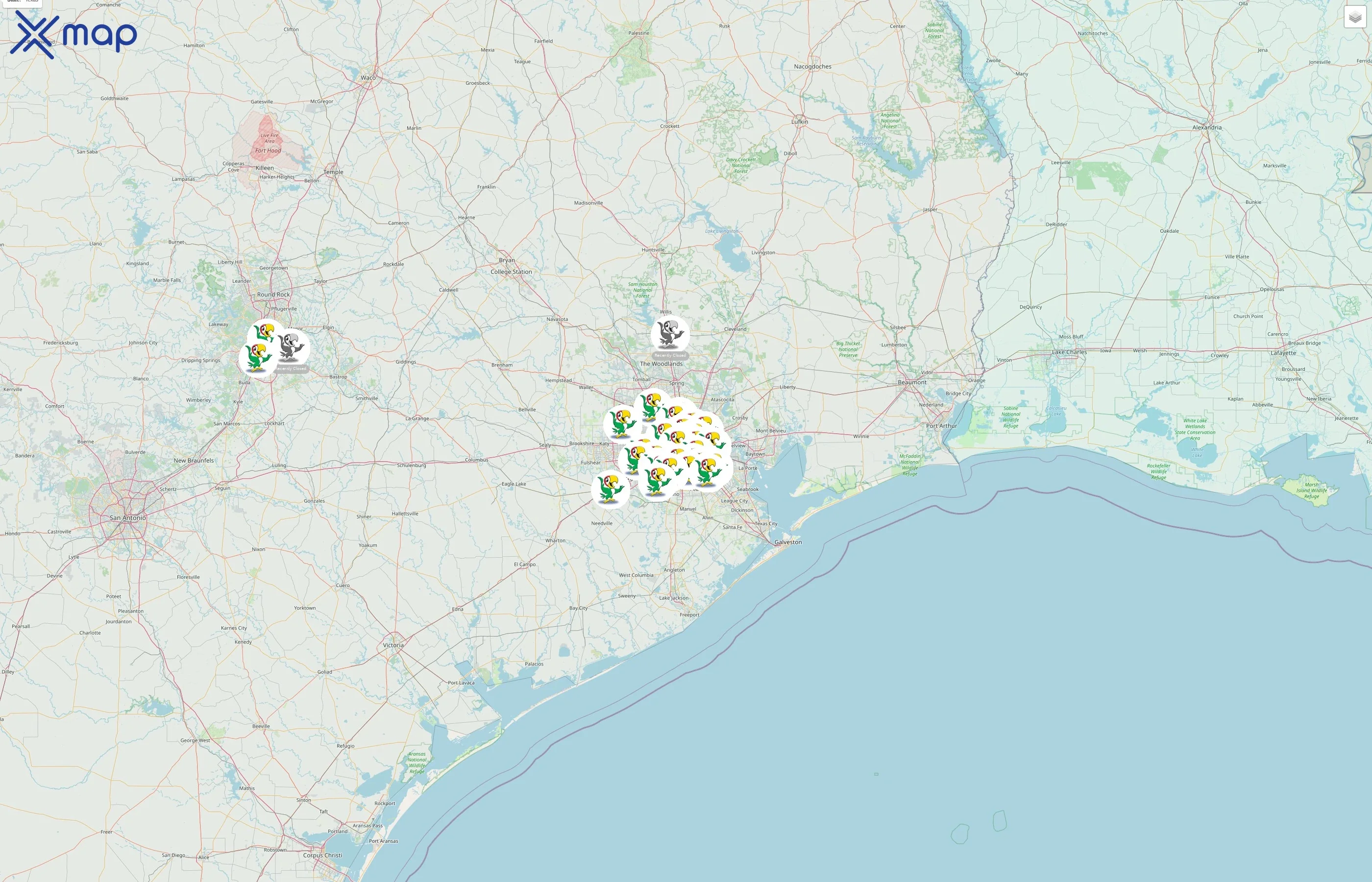Screen dimensions: 1372x882
Task: Click the isolated green parrot marker above Needville
Action: [x=610, y=489]
